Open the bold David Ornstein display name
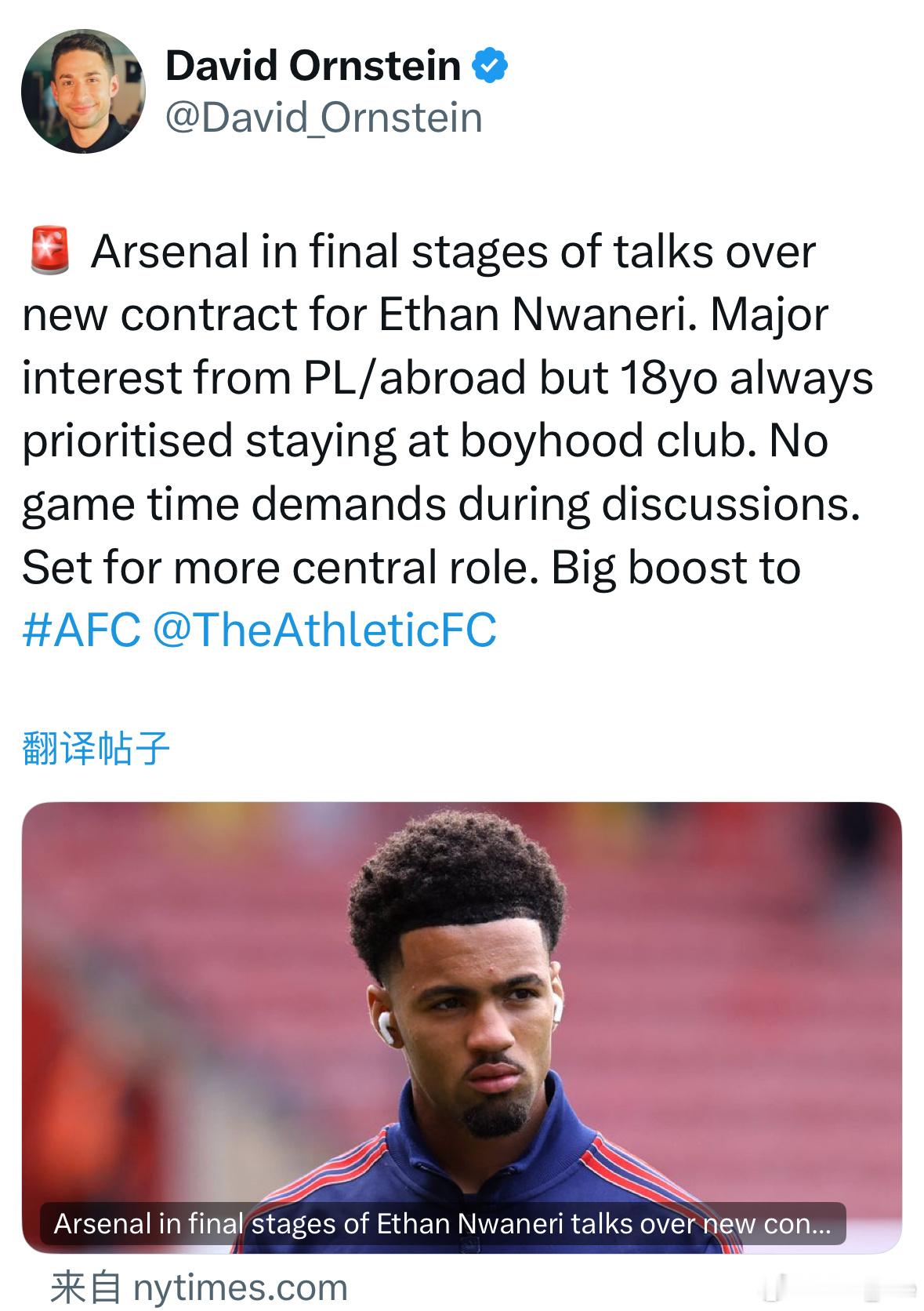 pyautogui.click(x=313, y=65)
